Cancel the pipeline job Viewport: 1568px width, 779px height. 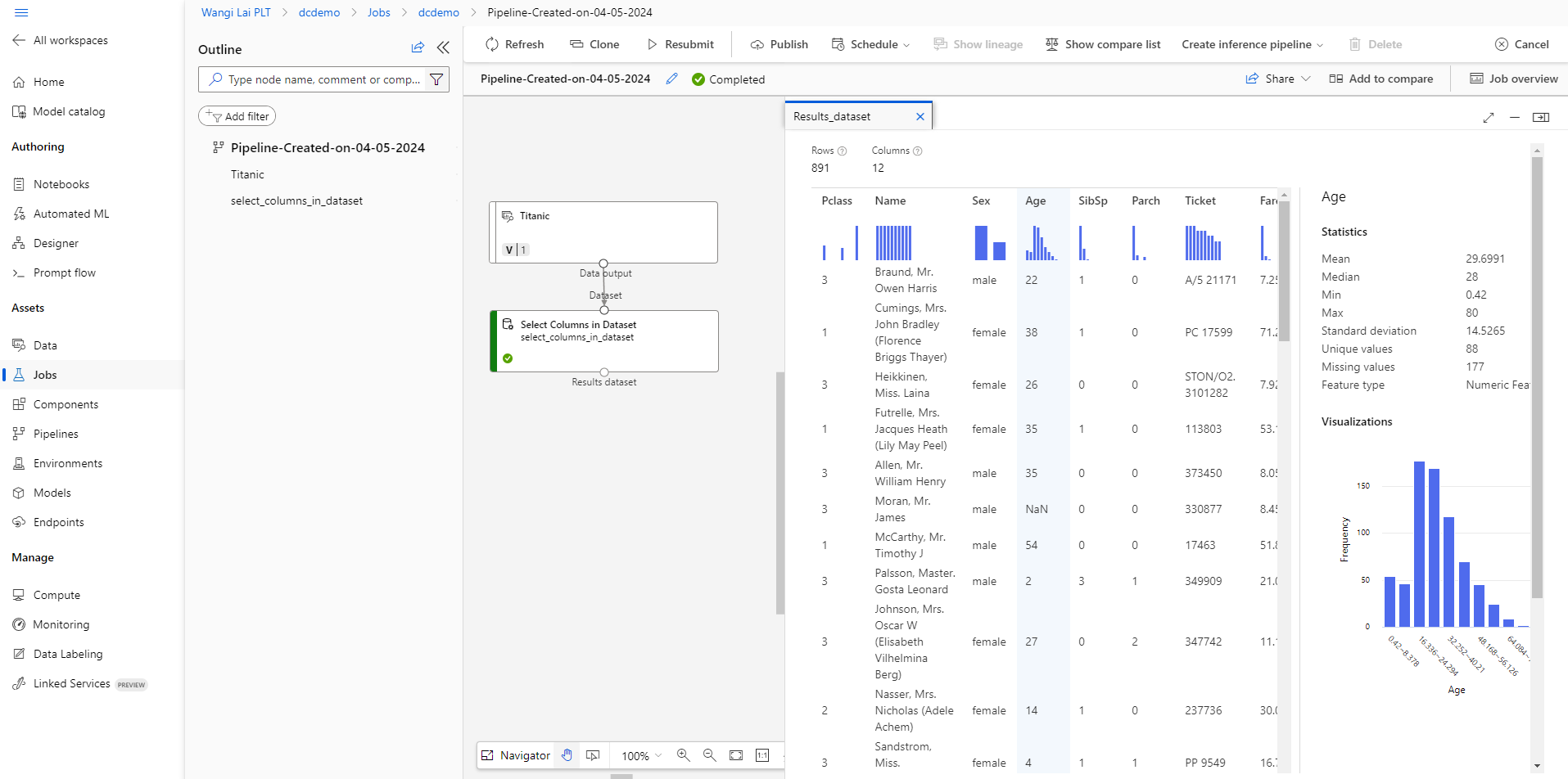[x=1521, y=44]
